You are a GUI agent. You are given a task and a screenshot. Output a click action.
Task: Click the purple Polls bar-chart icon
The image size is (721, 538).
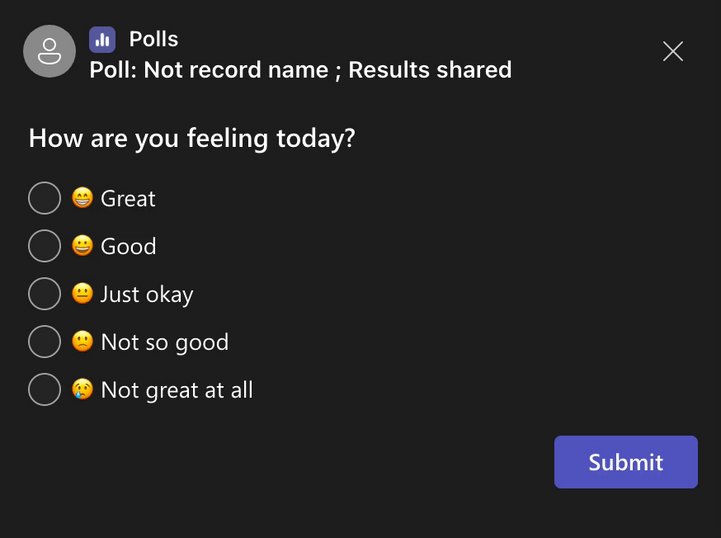[x=102, y=40]
